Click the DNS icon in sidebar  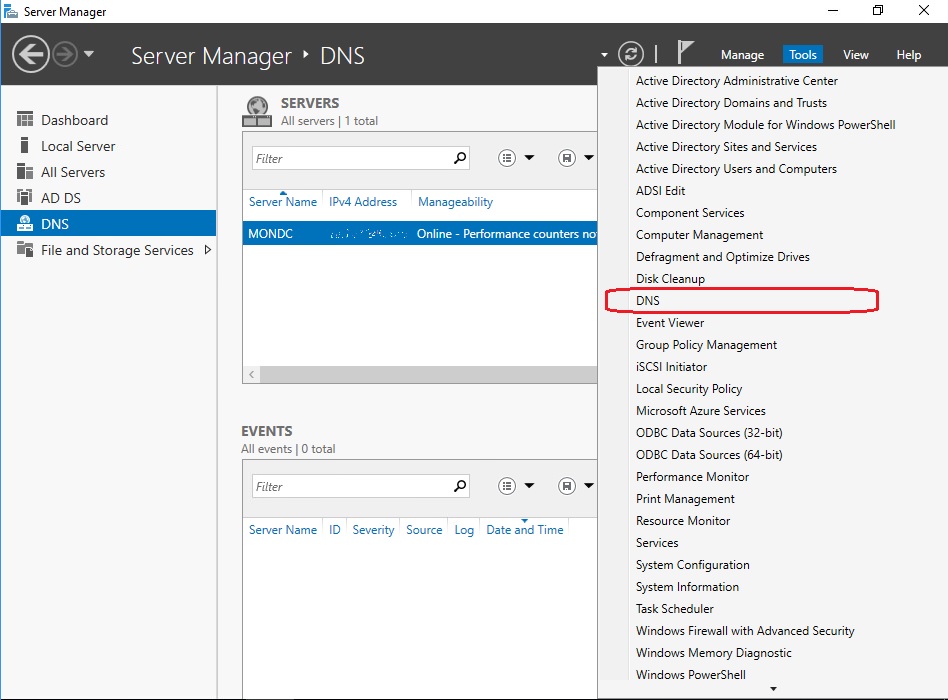[x=25, y=223]
